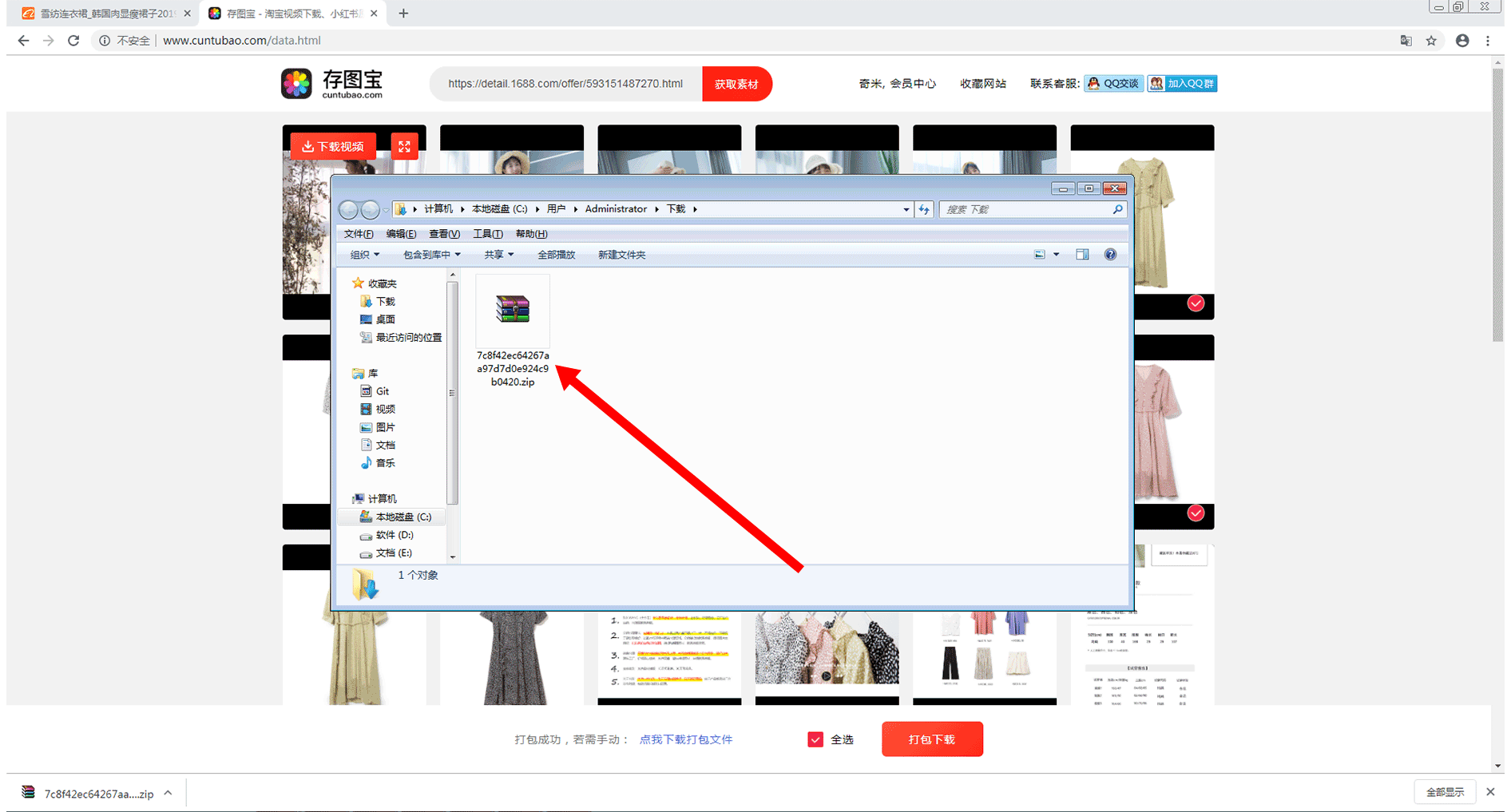Click the Explorer search 下载 field
This screenshot has width=1511, height=812.
1026,209
